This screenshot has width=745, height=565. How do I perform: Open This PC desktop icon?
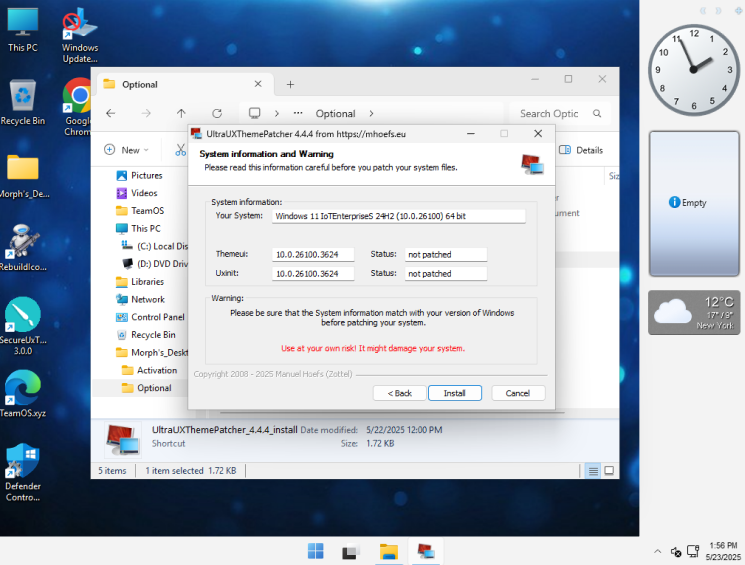[x=22, y=30]
